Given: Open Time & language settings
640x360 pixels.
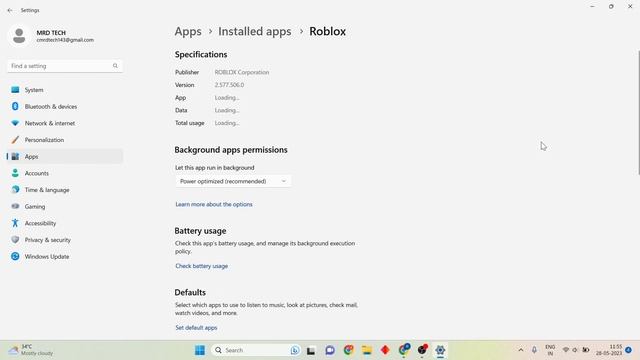Looking at the screenshot, I should (65, 190).
